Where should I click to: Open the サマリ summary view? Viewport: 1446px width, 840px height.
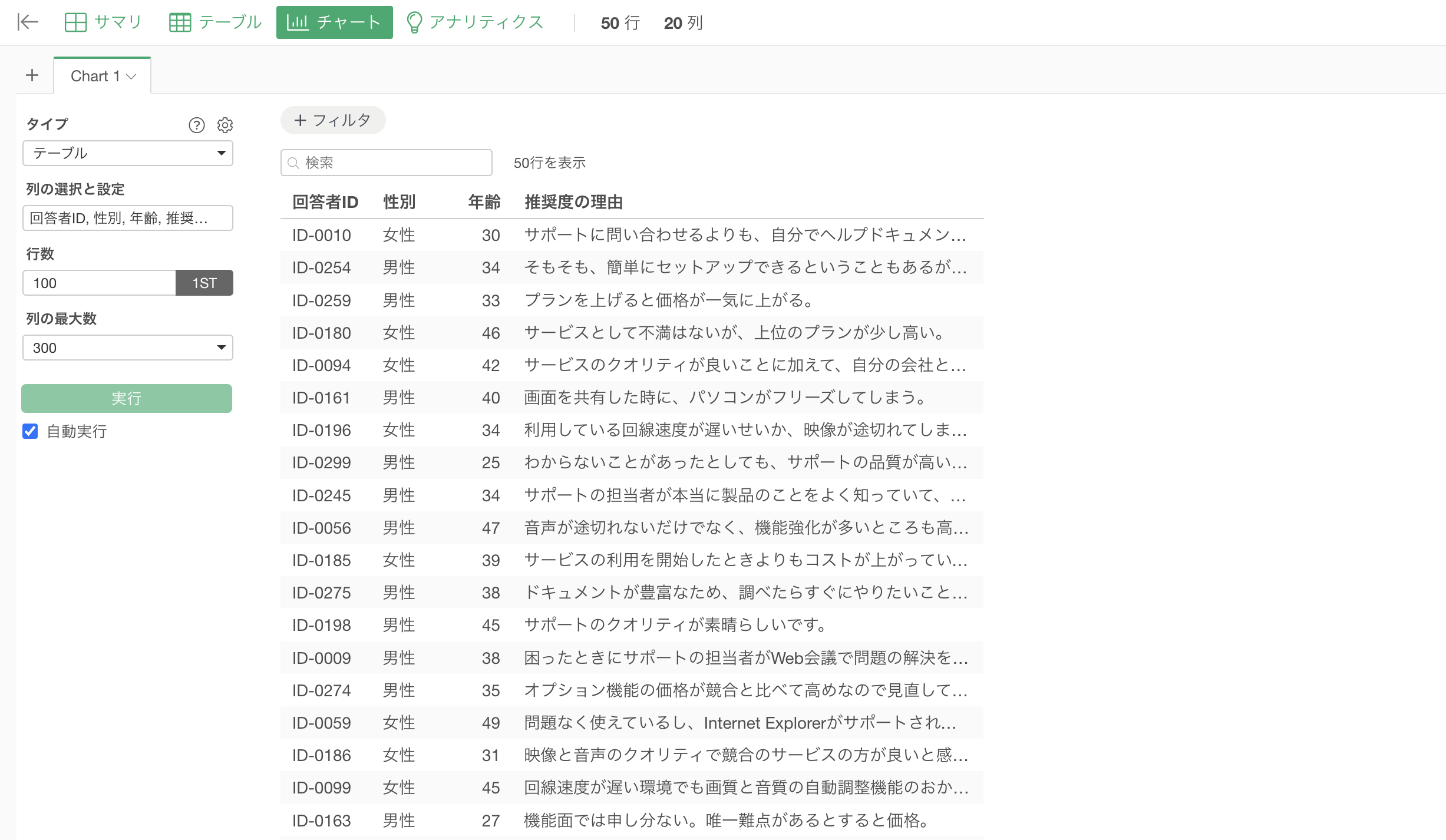point(103,22)
